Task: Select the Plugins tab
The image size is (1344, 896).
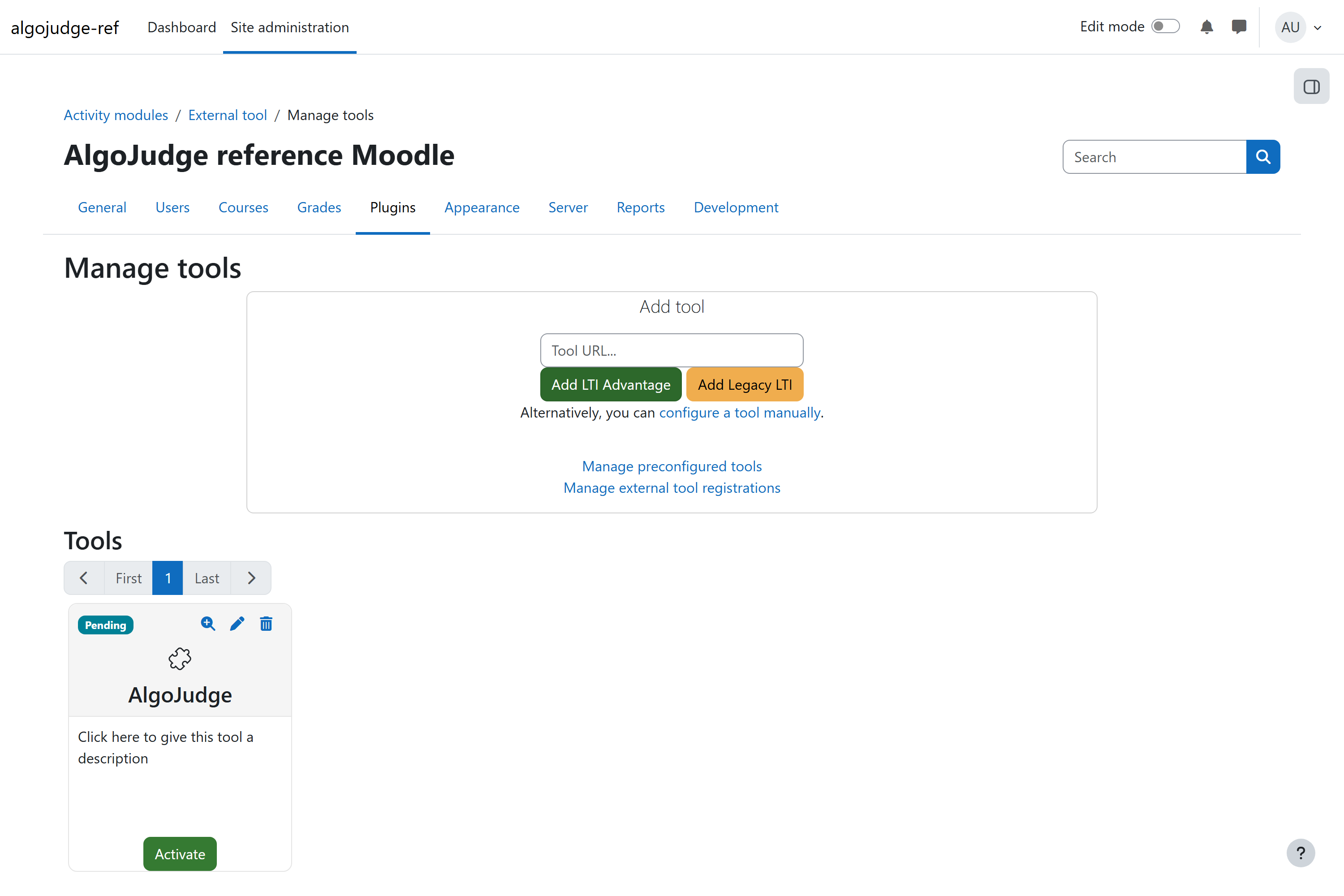Action: [x=392, y=207]
